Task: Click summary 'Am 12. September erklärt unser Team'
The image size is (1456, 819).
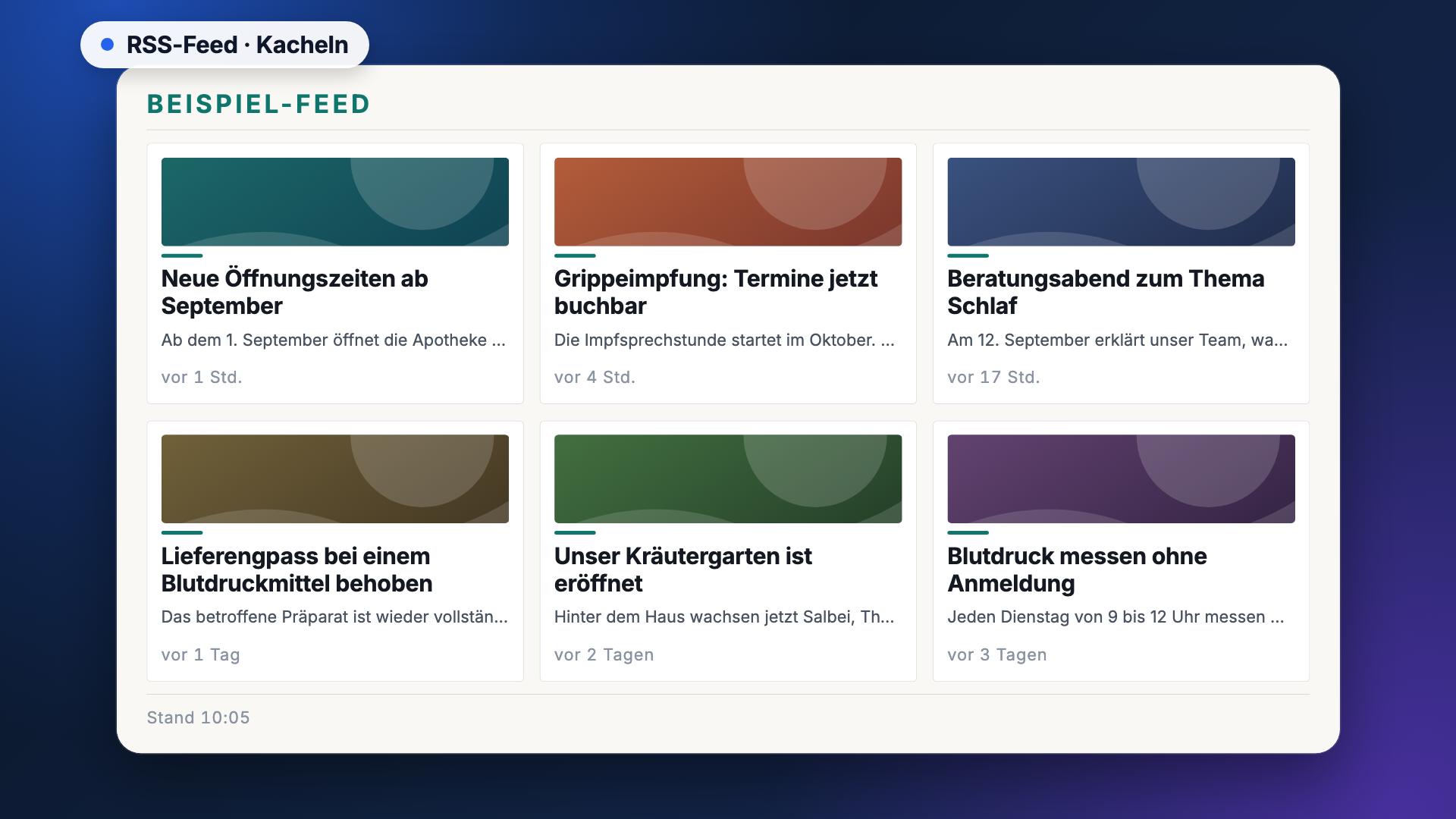Action: pyautogui.click(x=1096, y=340)
